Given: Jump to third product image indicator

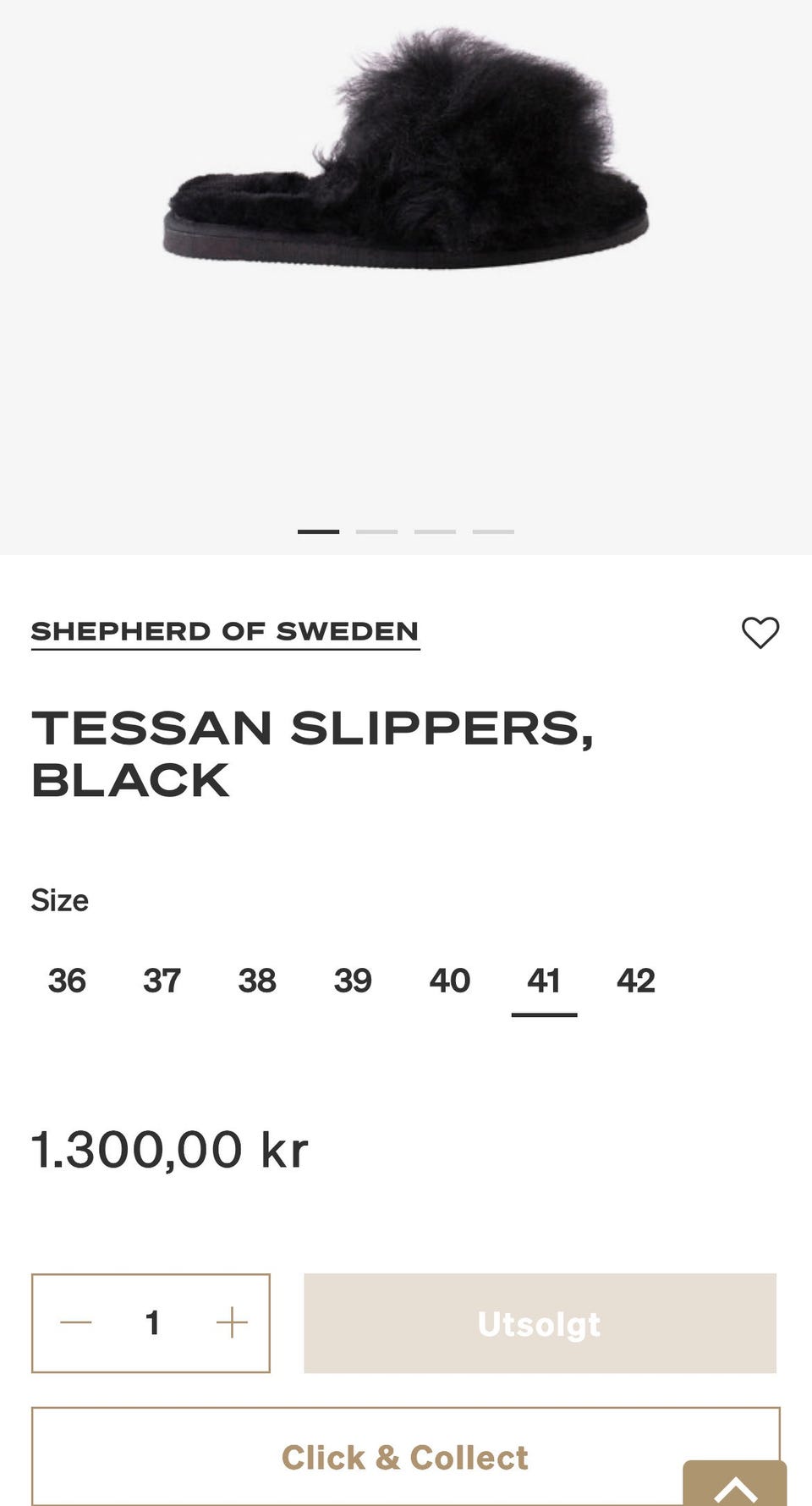Looking at the screenshot, I should [x=435, y=531].
